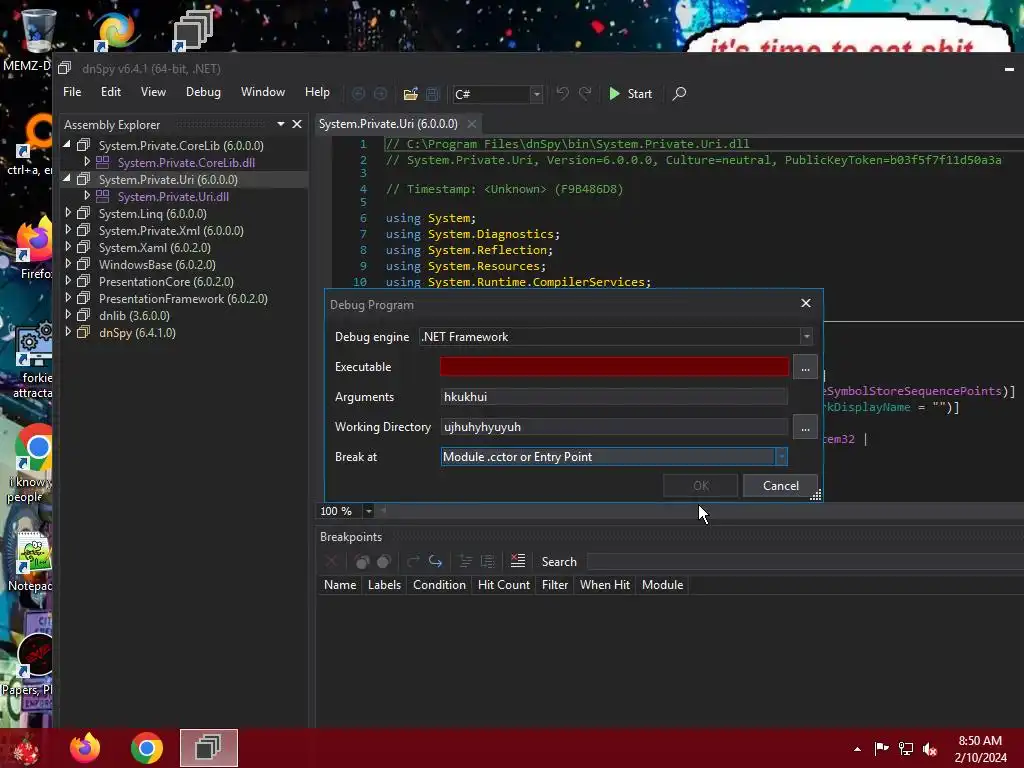The width and height of the screenshot is (1024, 768).
Task: Close the Assembly Explorer panel
Action: point(297,124)
